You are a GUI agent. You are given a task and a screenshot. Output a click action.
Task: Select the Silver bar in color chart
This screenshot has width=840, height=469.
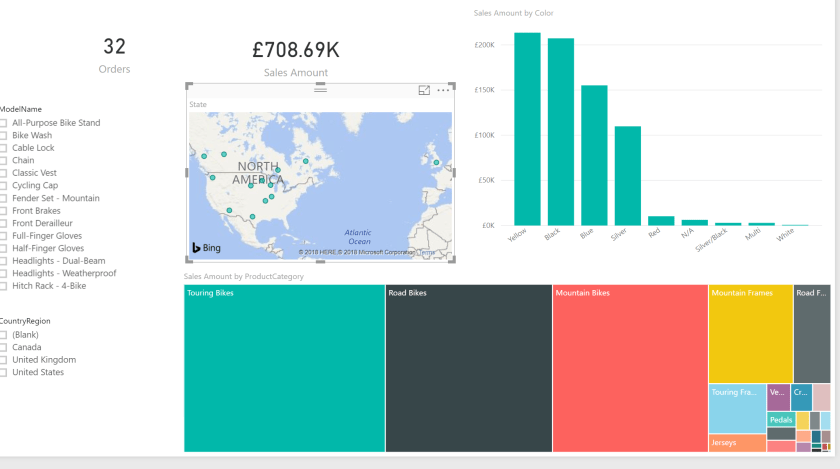pos(627,175)
